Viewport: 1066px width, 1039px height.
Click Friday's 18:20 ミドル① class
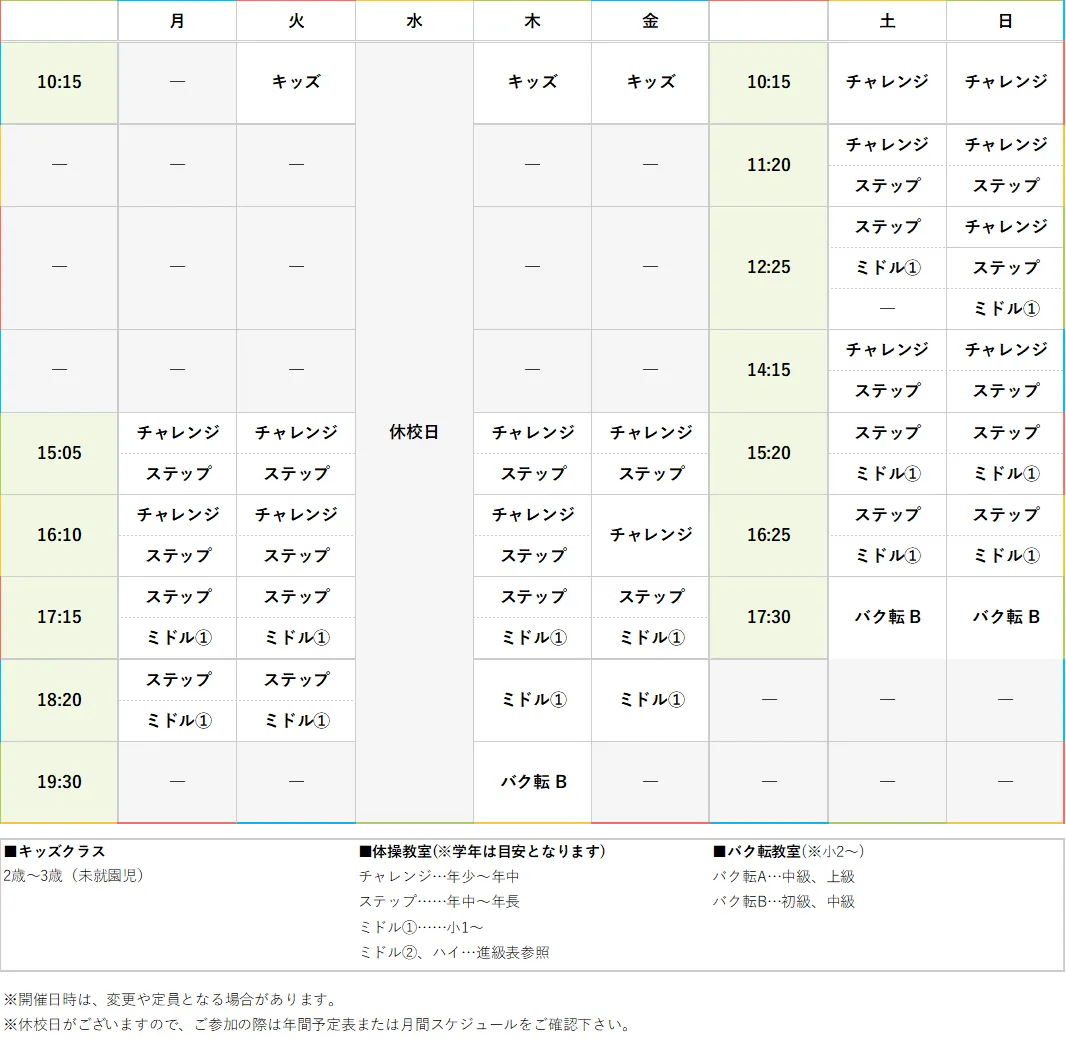(650, 700)
